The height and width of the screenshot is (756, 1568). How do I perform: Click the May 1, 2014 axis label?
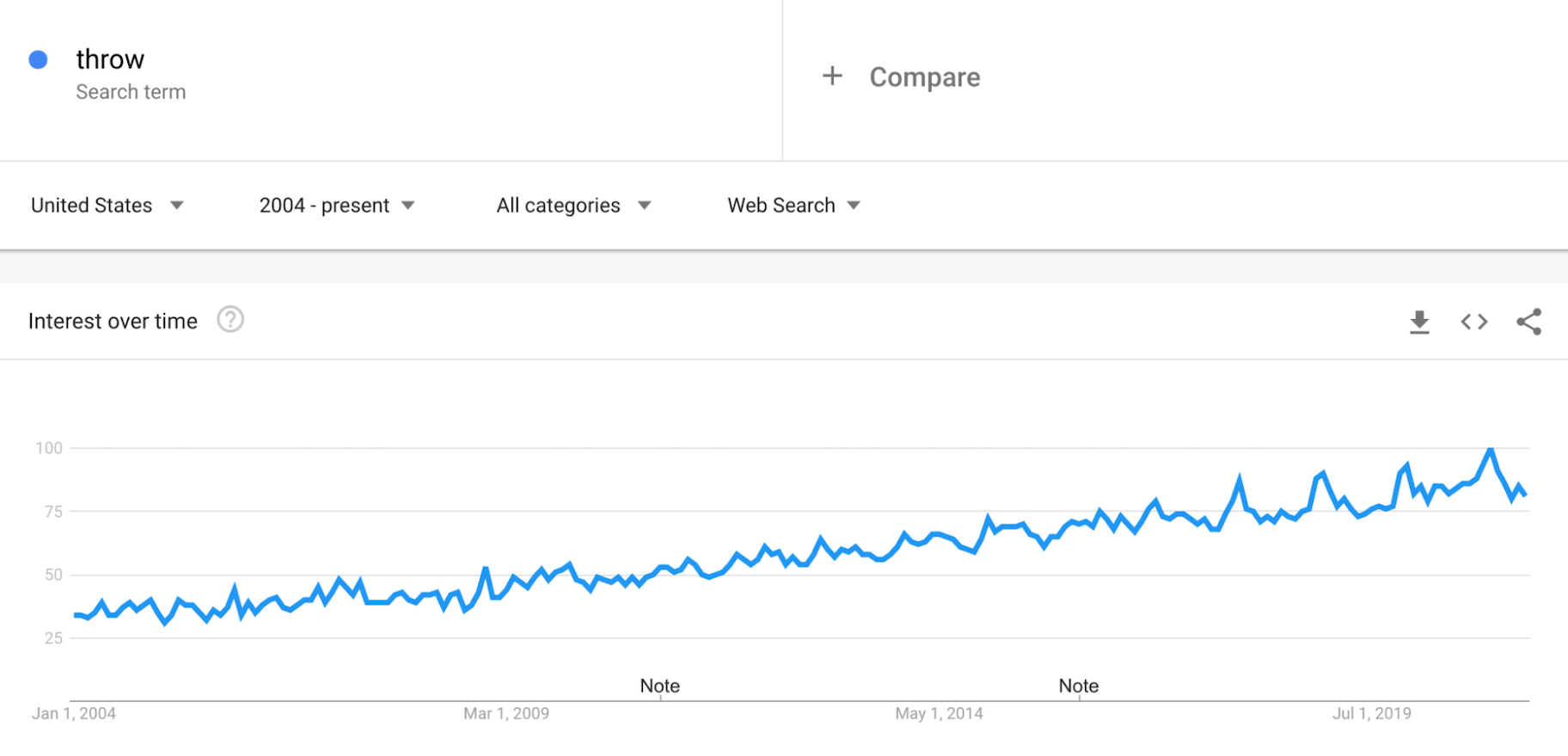coord(939,714)
